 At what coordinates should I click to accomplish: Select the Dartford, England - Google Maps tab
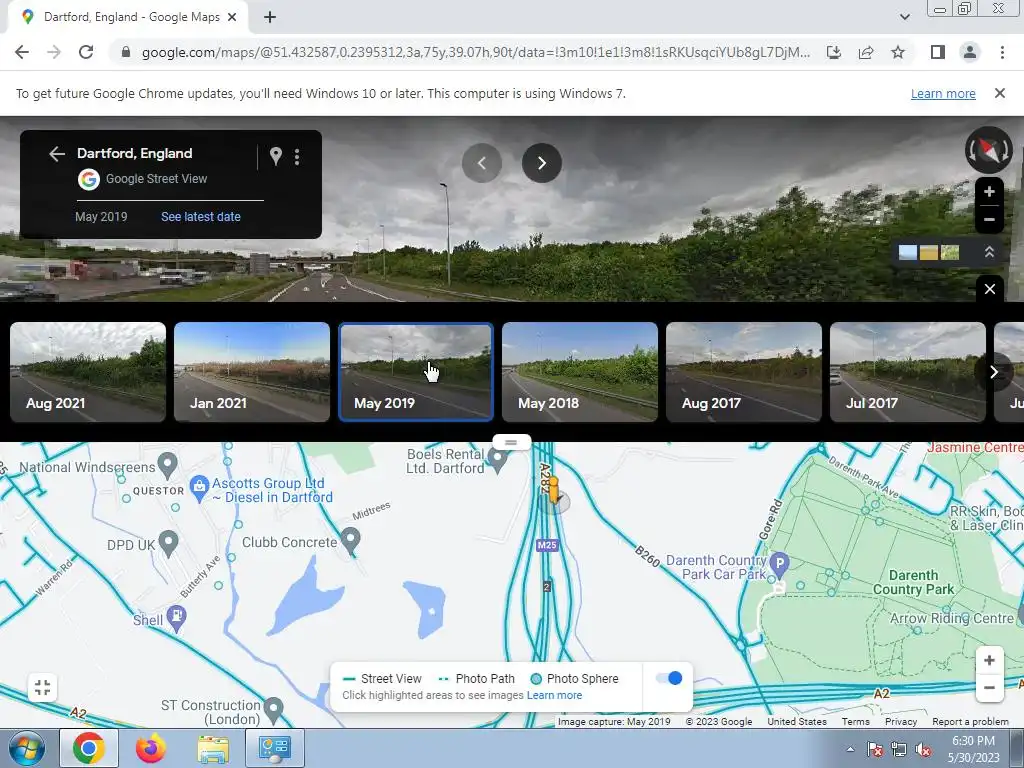point(127,17)
